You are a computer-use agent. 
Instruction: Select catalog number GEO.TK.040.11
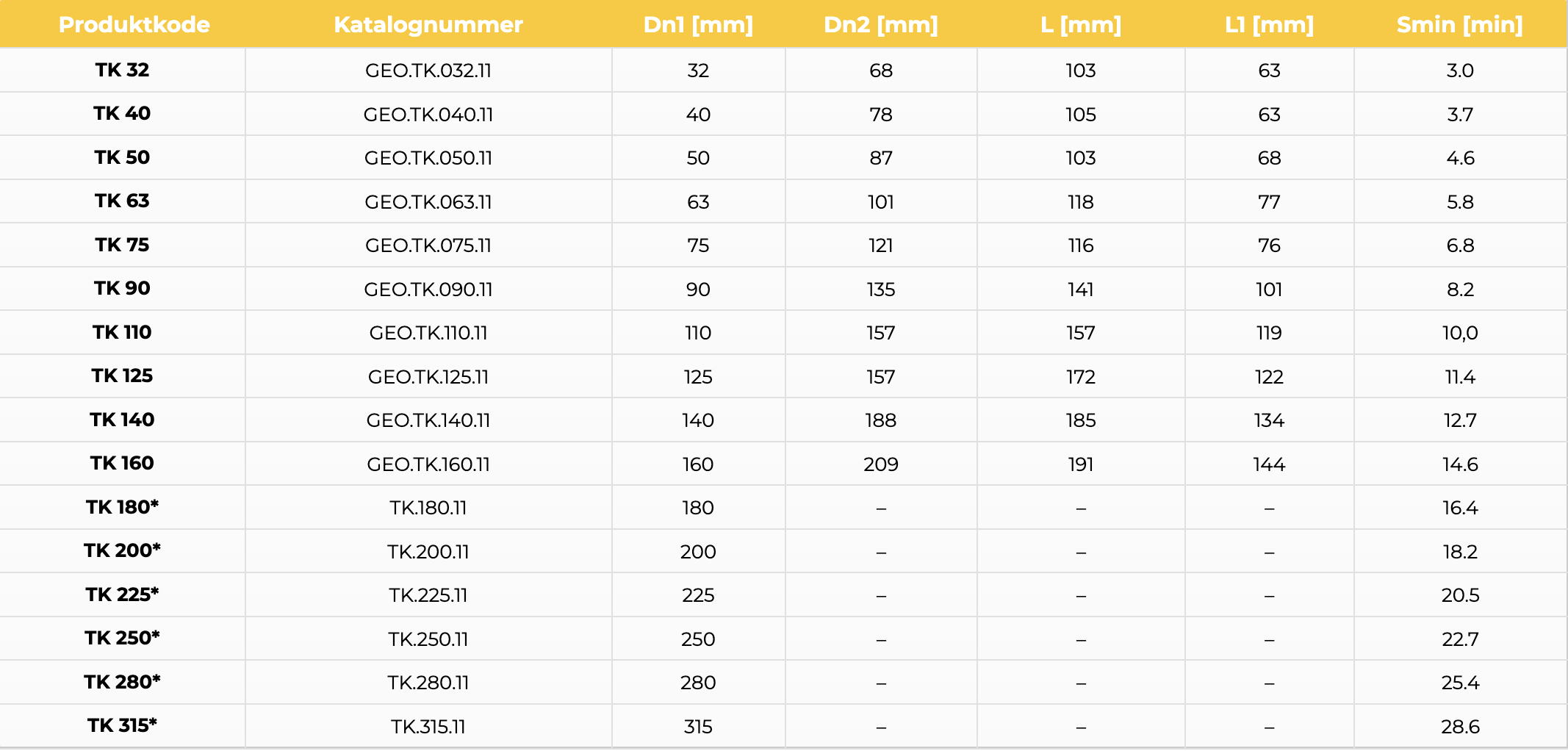pyautogui.click(x=428, y=115)
